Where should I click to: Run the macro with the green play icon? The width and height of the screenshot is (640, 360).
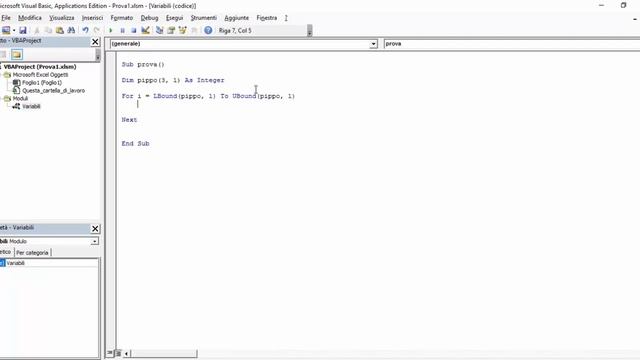click(110, 31)
